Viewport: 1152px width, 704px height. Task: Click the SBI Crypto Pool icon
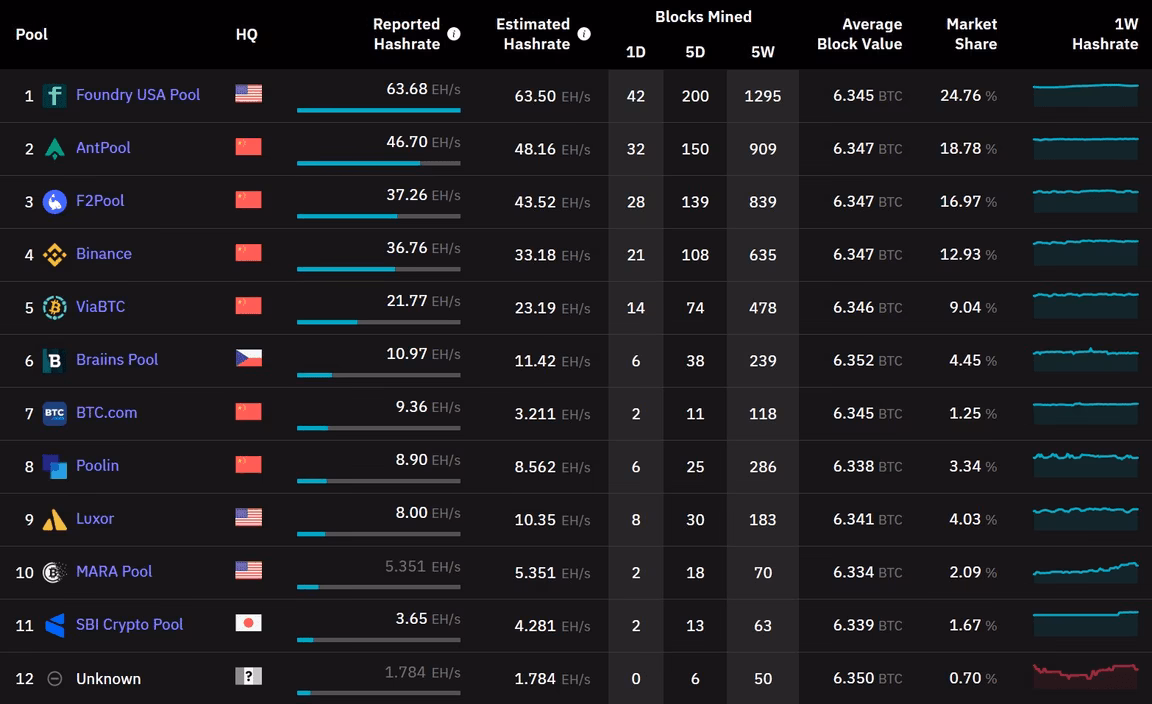[x=55, y=625]
